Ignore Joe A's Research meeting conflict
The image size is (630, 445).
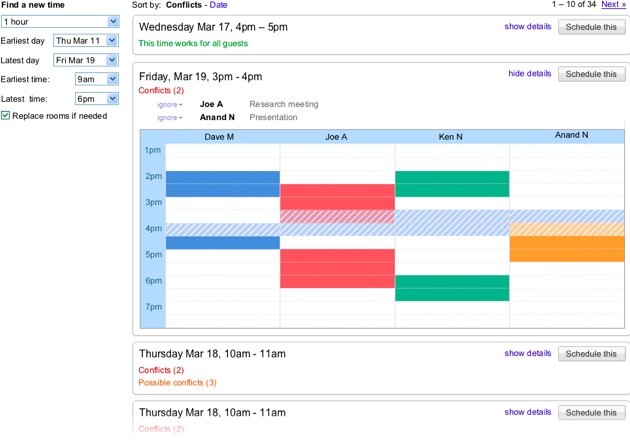click(x=169, y=104)
